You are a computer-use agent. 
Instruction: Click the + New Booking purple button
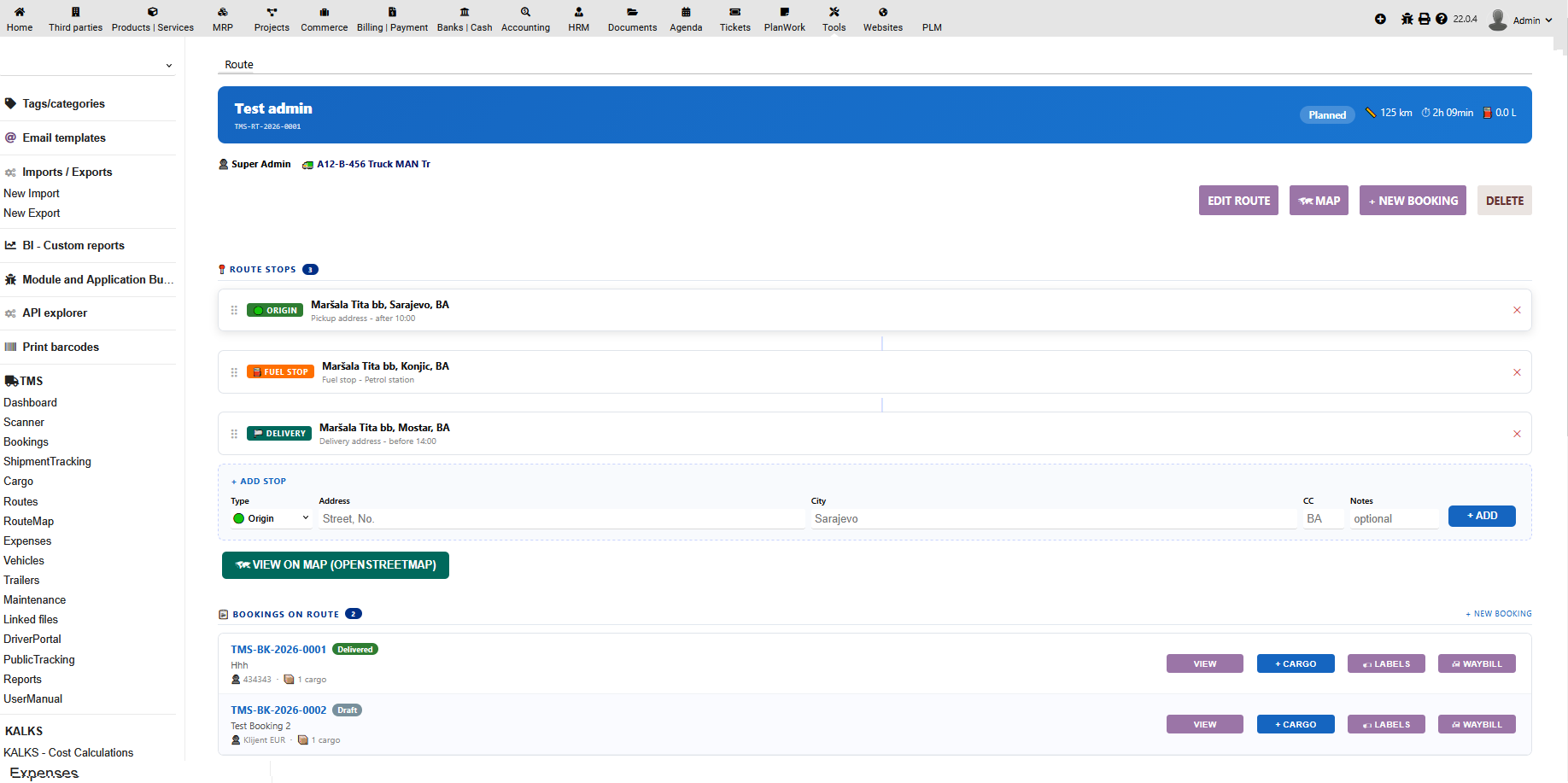(x=1413, y=201)
